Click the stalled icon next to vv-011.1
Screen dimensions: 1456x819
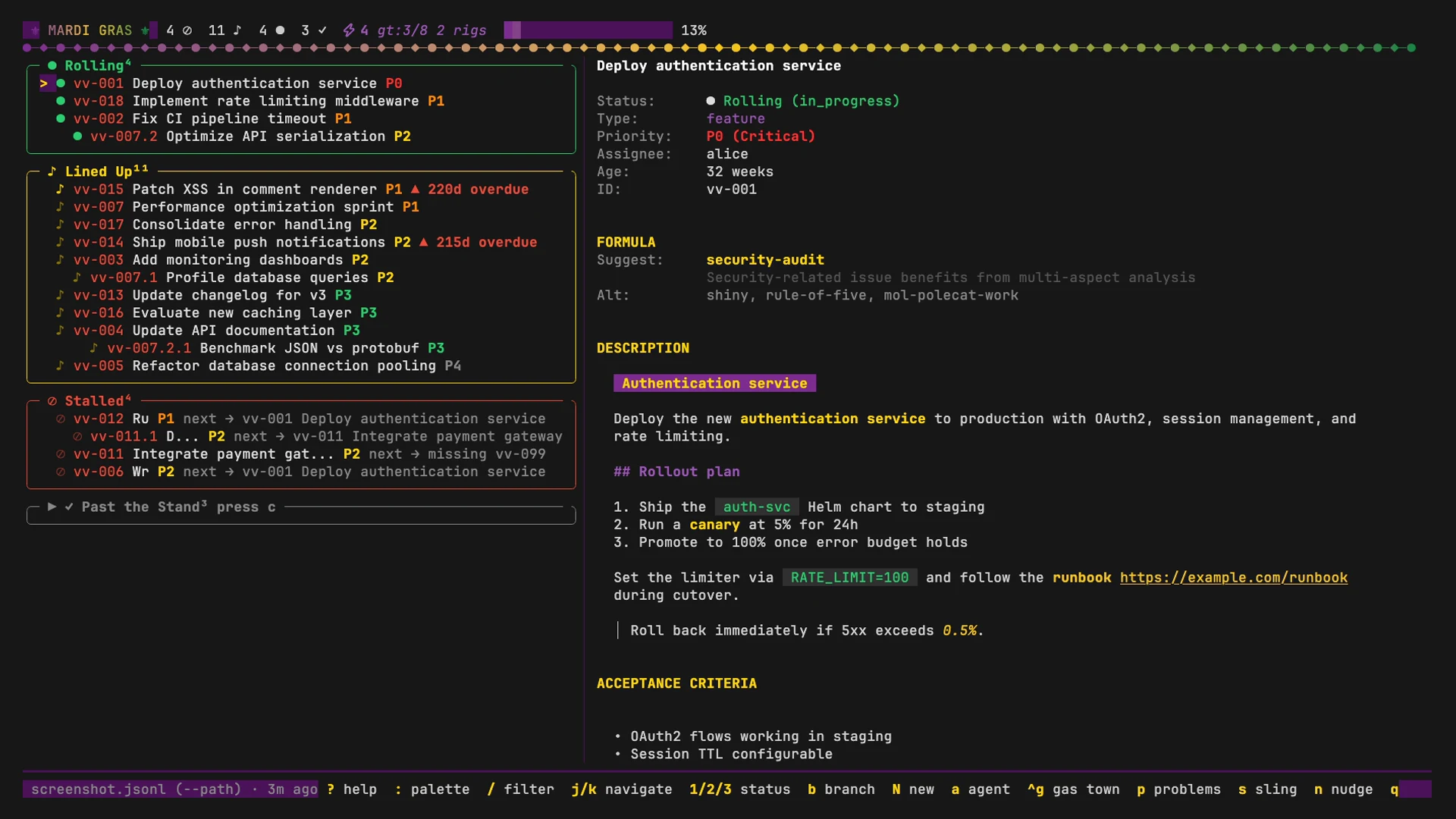77,437
